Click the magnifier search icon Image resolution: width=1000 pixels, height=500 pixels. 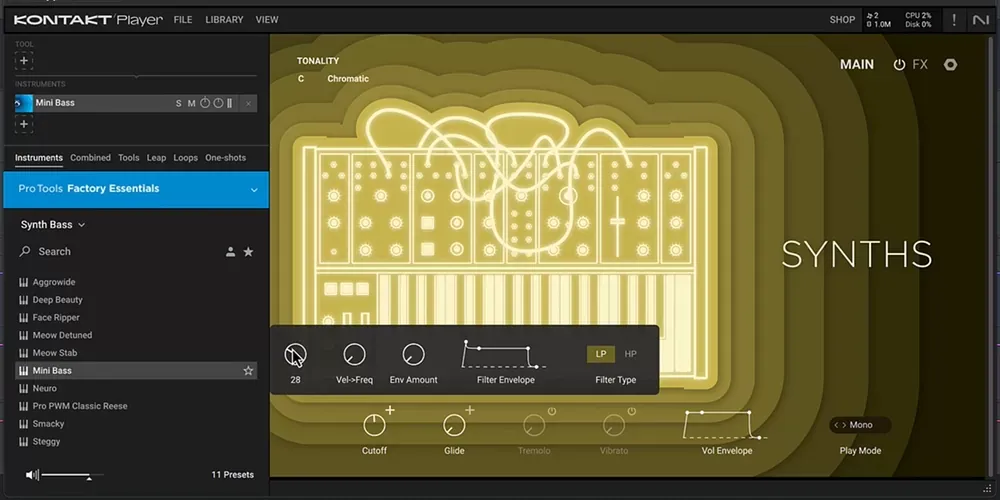pos(25,251)
